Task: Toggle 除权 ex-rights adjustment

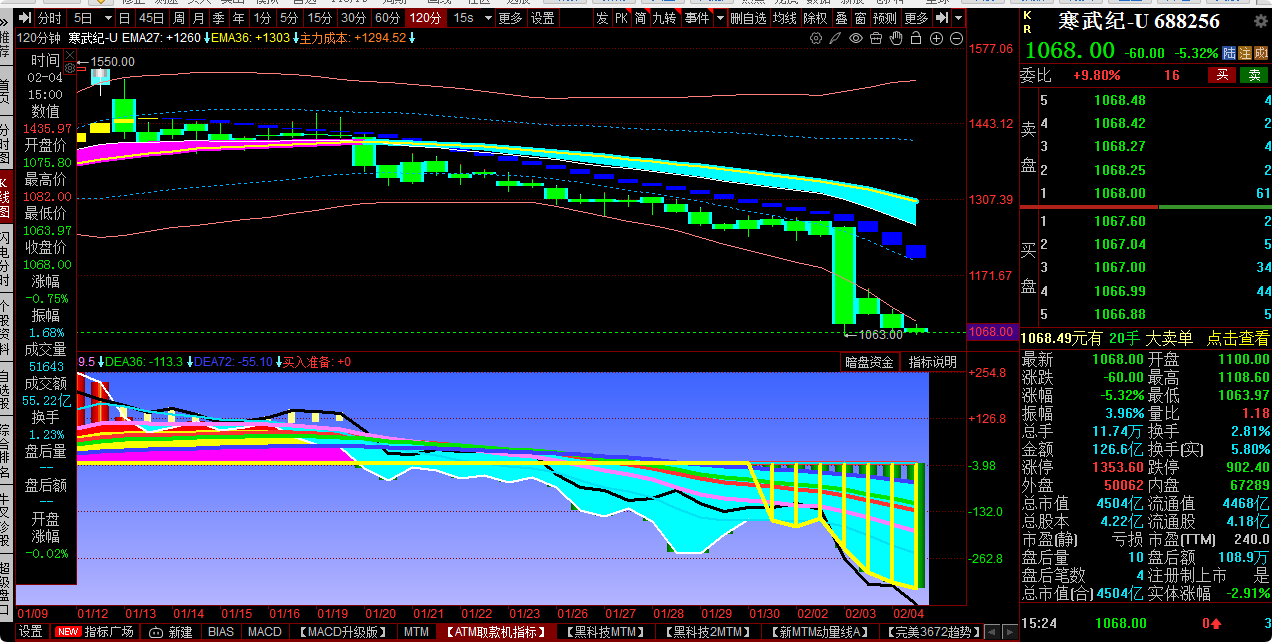Action: tap(815, 18)
